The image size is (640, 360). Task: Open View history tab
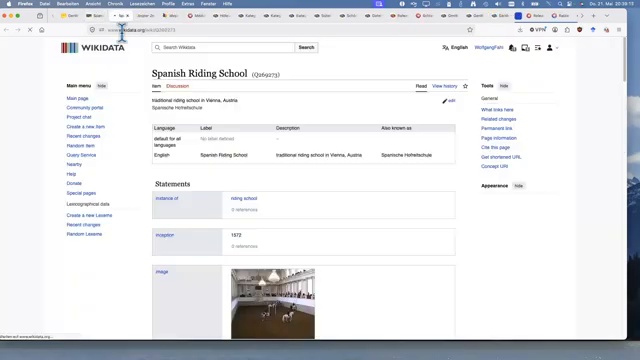click(x=444, y=86)
